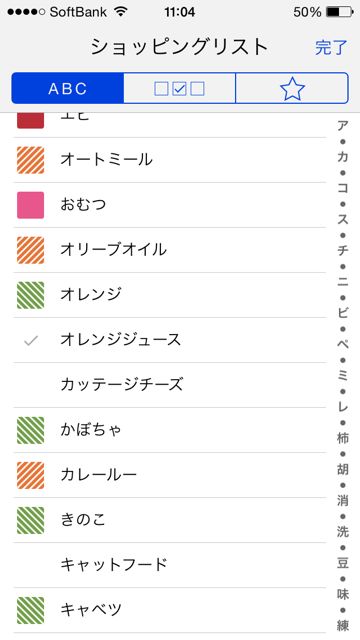Tap 完了 to finish editing

point(331,48)
